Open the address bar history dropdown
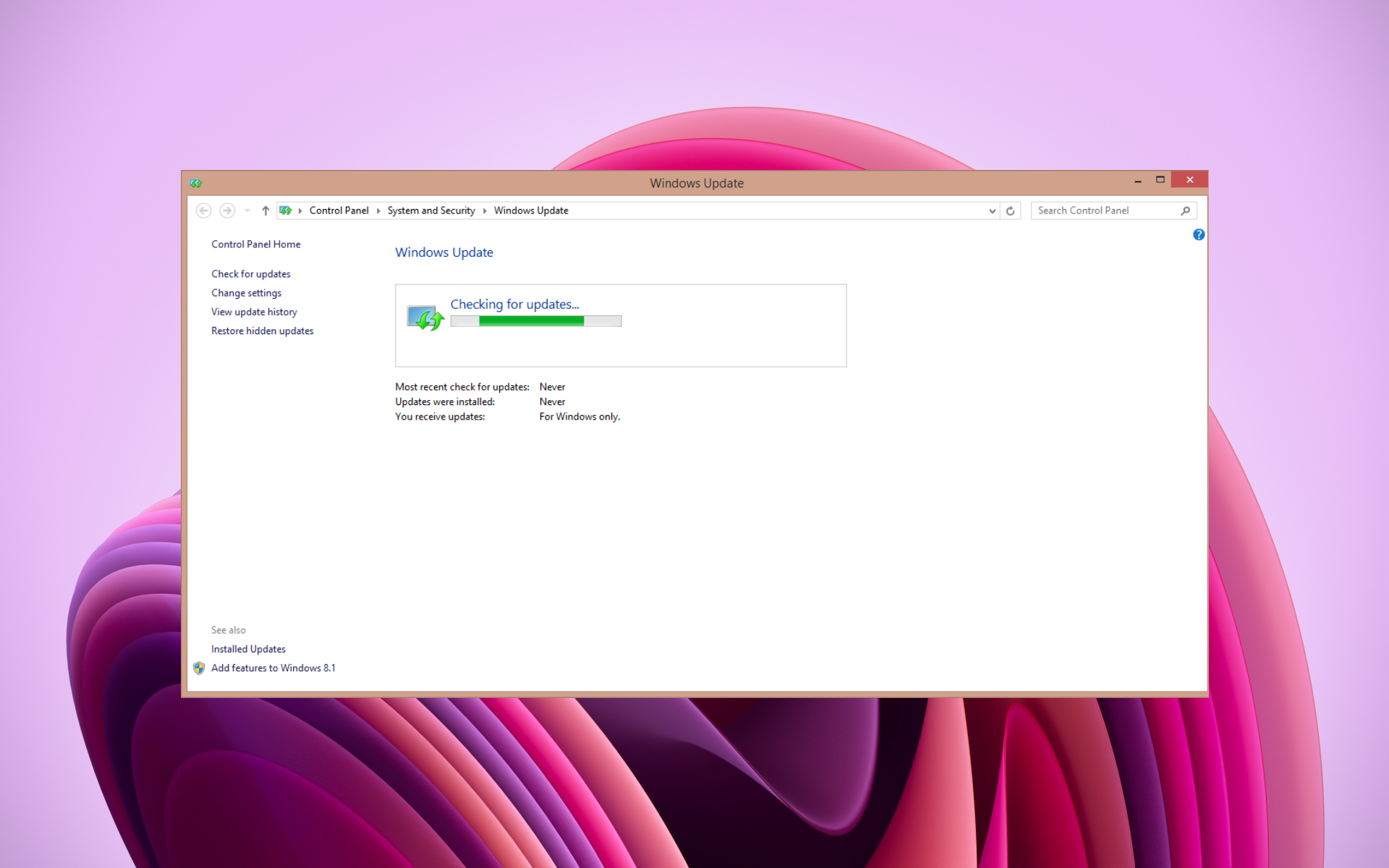The width and height of the screenshot is (1389, 868). click(992, 210)
